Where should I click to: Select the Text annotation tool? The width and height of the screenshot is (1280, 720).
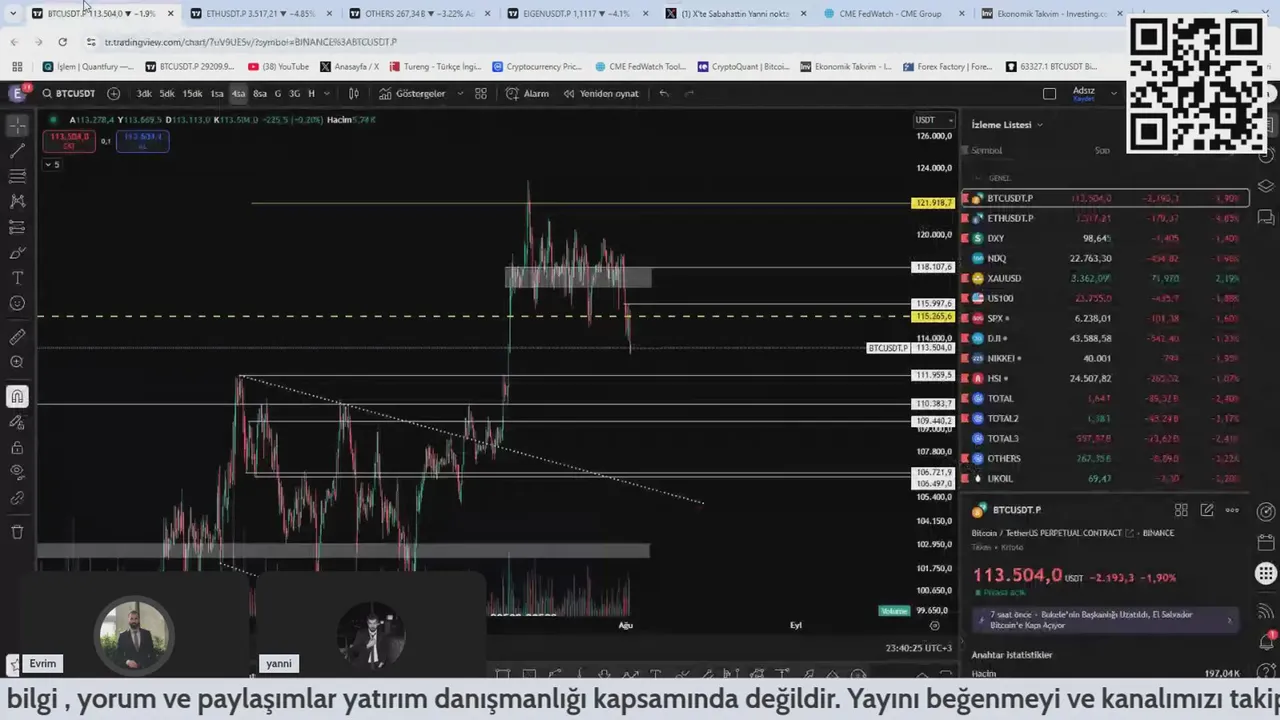[x=17, y=278]
